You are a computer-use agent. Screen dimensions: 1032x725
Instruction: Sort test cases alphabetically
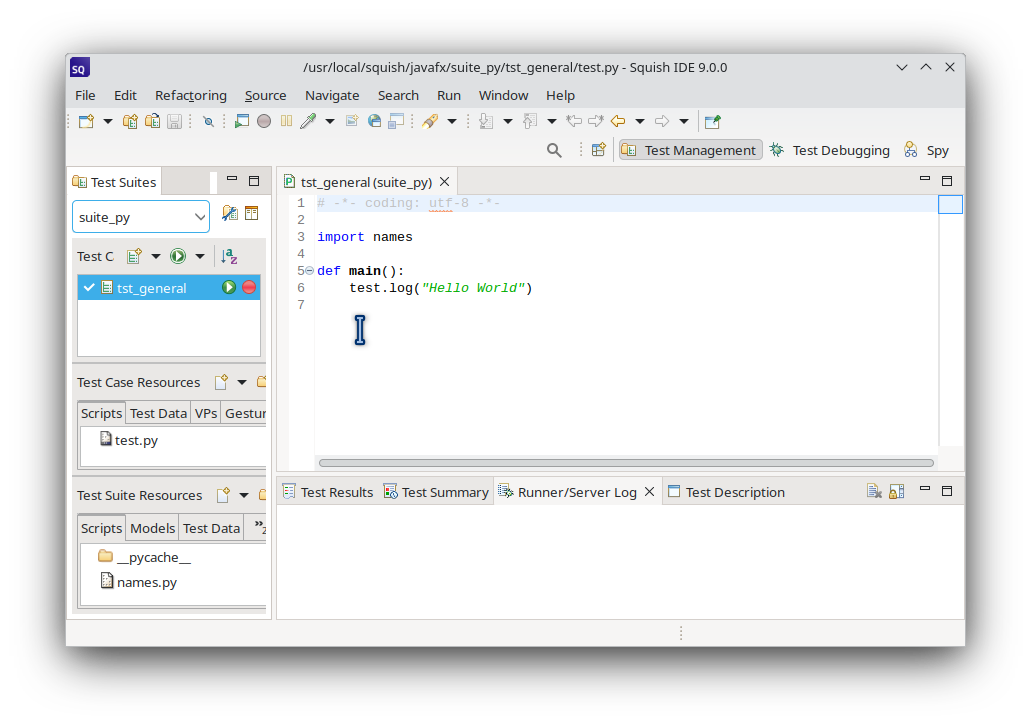(x=228, y=256)
